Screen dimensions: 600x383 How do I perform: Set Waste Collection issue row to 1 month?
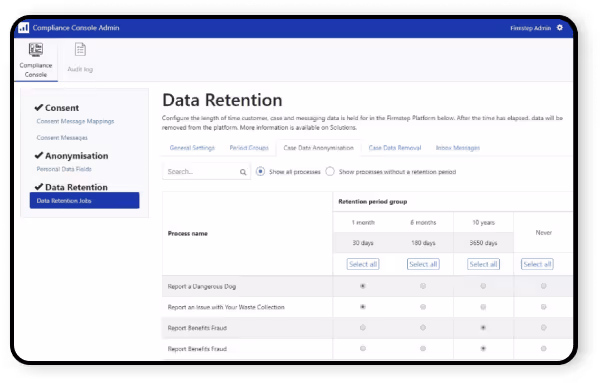pos(363,307)
